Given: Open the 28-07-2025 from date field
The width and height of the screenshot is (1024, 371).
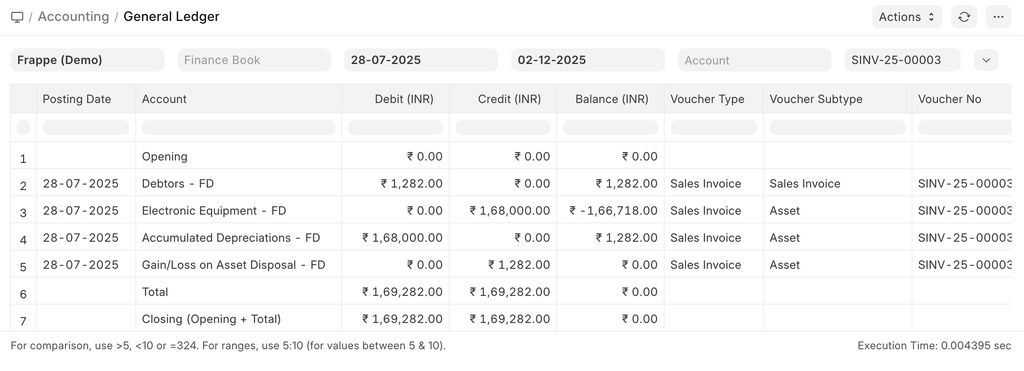Looking at the screenshot, I should (421, 60).
